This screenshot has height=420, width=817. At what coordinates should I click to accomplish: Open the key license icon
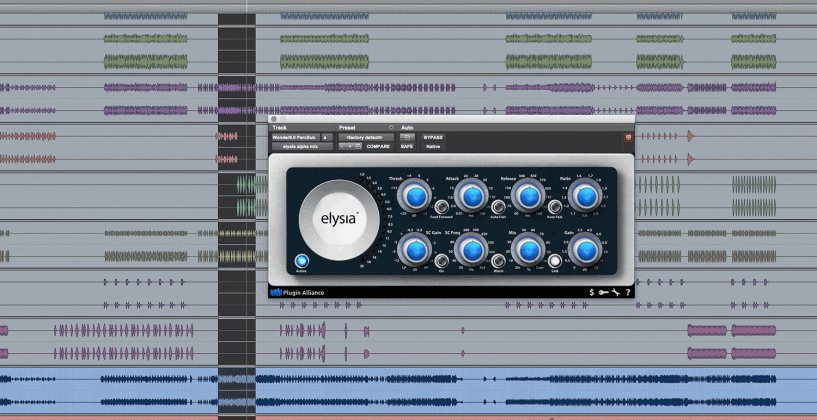604,292
